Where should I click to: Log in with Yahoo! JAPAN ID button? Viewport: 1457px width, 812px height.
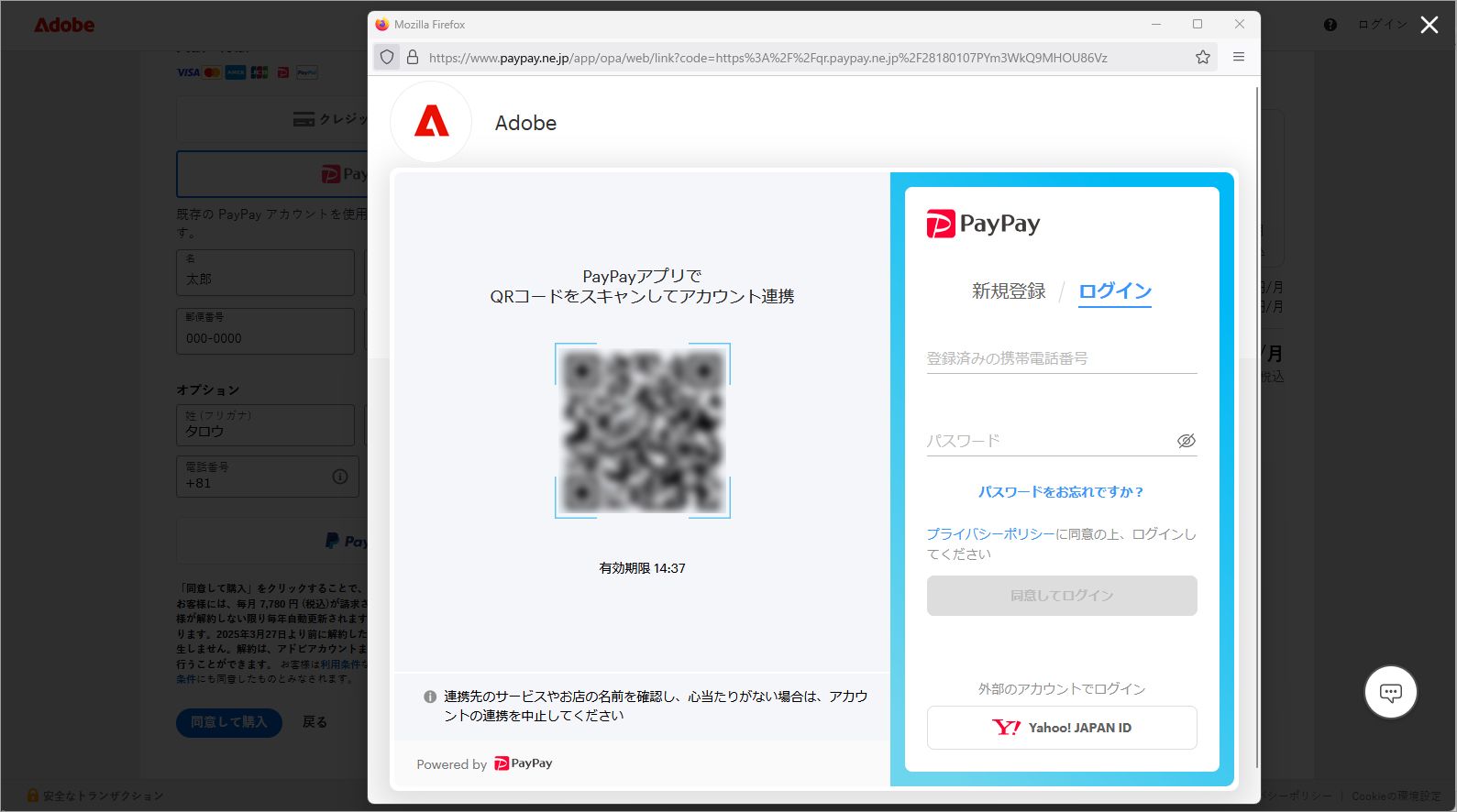(x=1062, y=728)
